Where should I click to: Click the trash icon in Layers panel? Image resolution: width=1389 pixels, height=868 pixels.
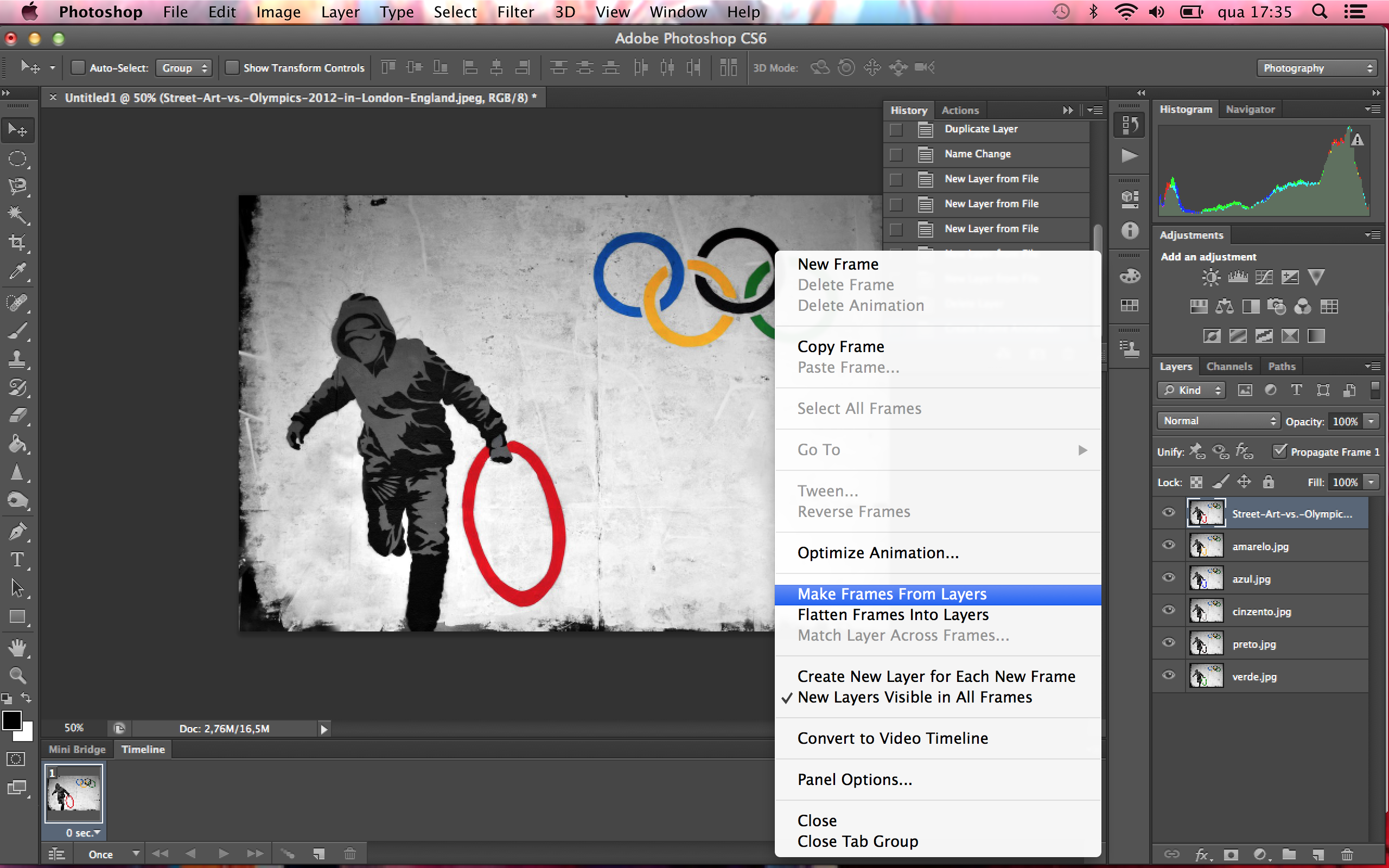[1347, 854]
